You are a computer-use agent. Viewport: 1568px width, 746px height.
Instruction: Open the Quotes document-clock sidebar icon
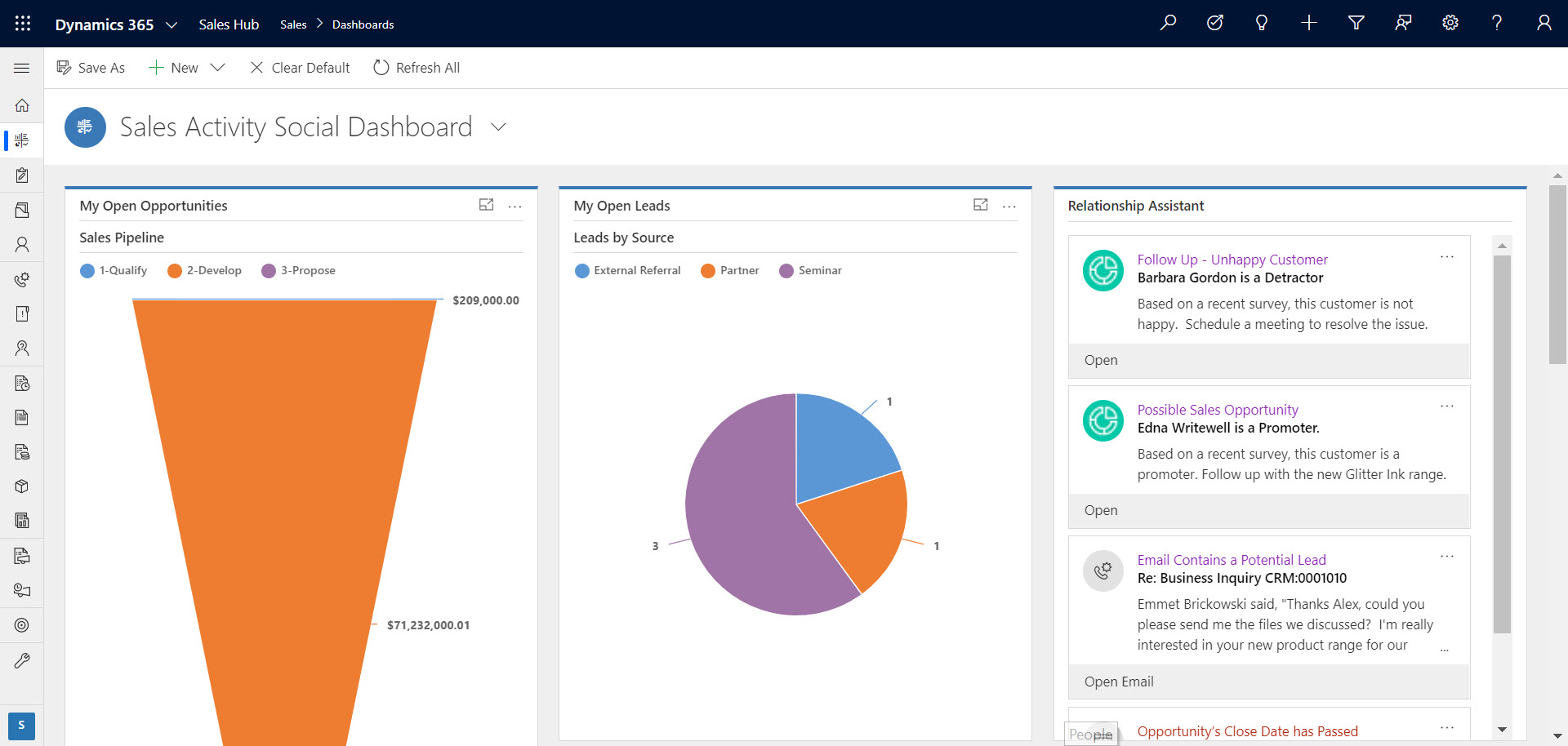pos(22,383)
